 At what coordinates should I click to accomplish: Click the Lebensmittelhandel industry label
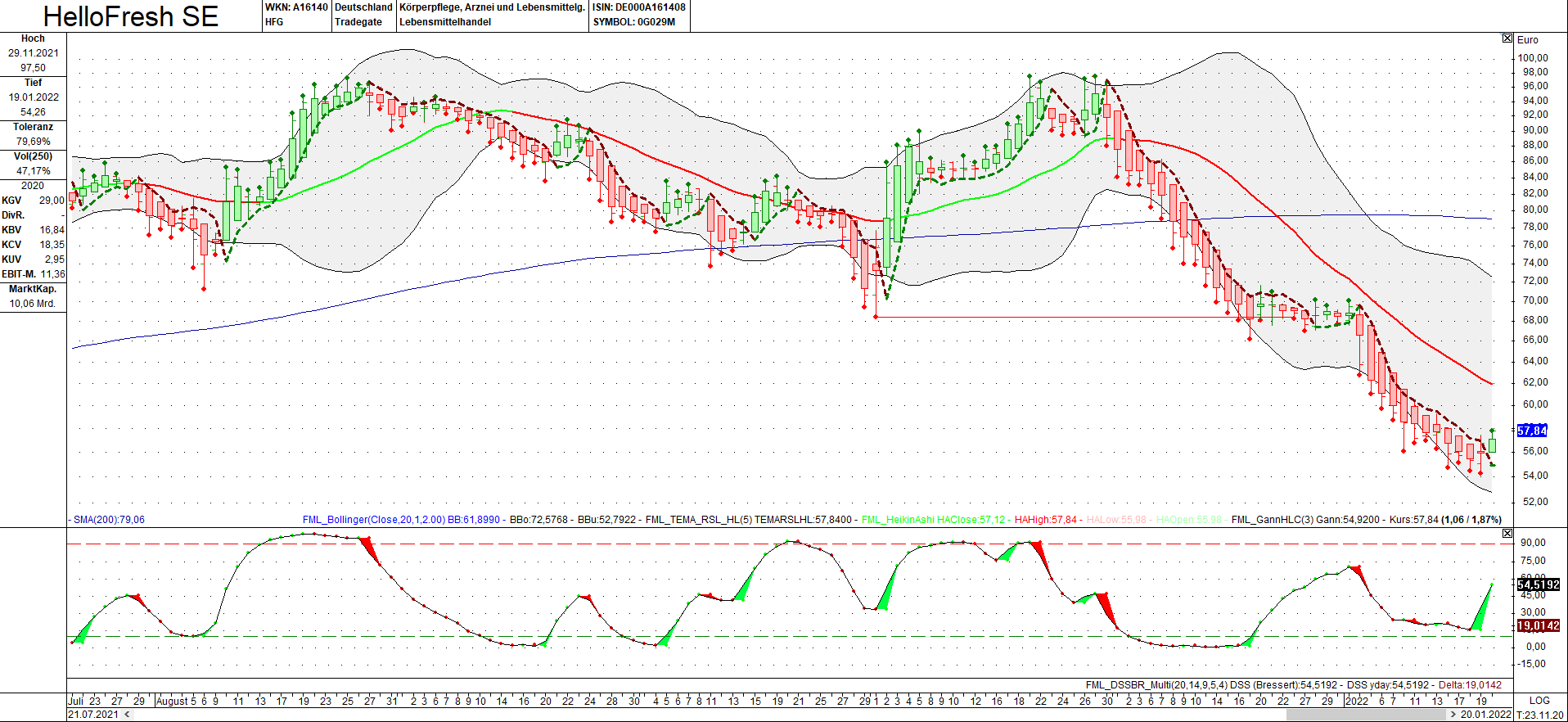coord(445,22)
